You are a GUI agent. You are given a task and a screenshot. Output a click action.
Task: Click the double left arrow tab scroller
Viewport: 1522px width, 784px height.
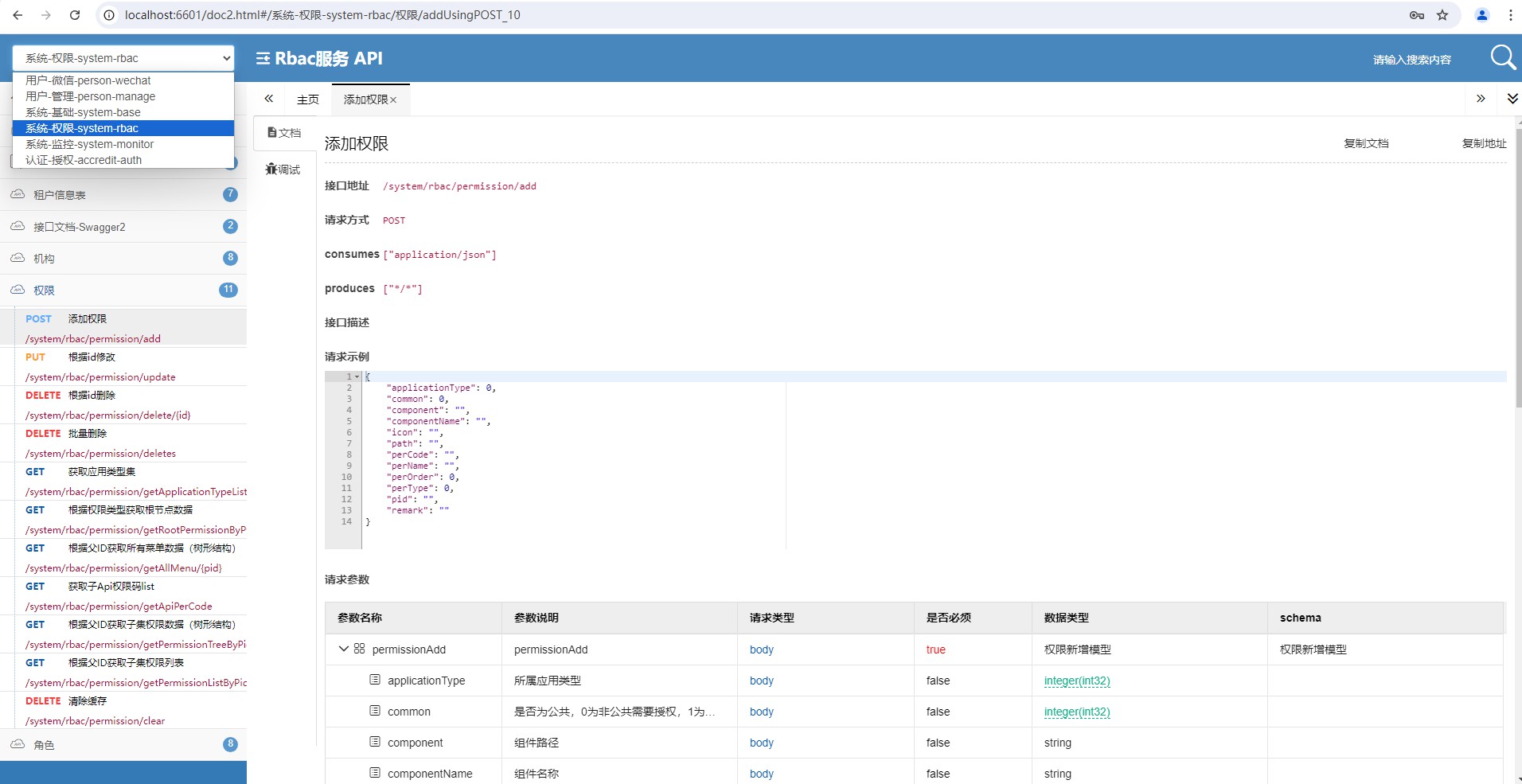pyautogui.click(x=269, y=99)
